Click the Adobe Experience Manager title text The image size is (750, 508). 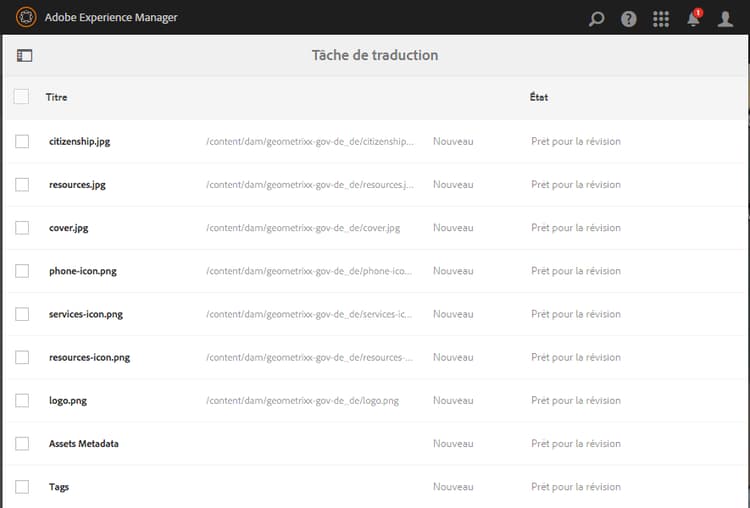pyautogui.click(x=111, y=18)
